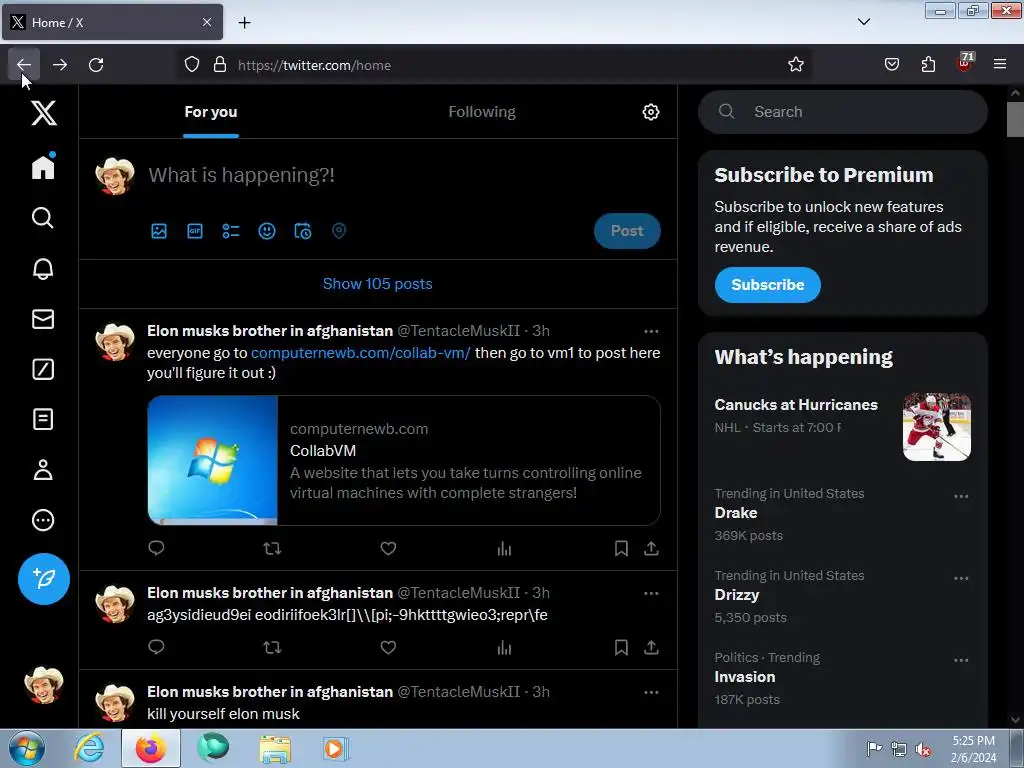This screenshot has height=768, width=1024.
Task: Add a GIF to the new post
Action: 195,231
